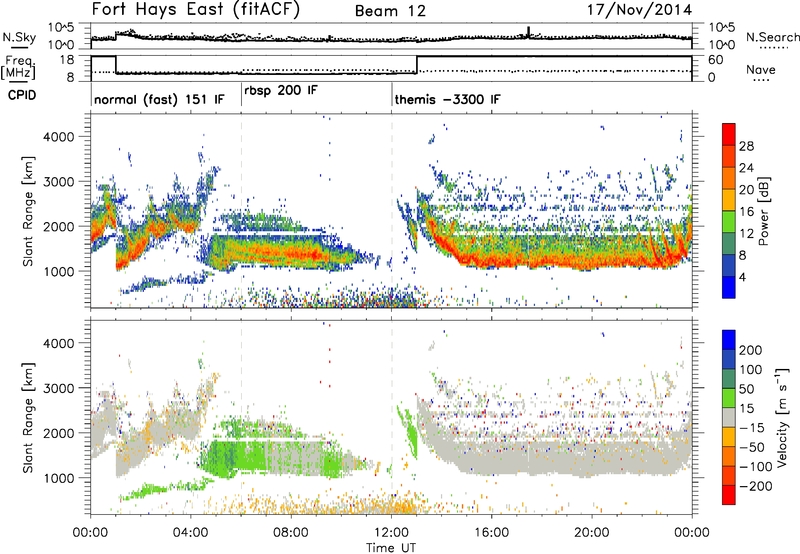Click the green 12-16 dB Power colorbar segment
The height and width of the screenshot is (554, 800).
[x=729, y=222]
